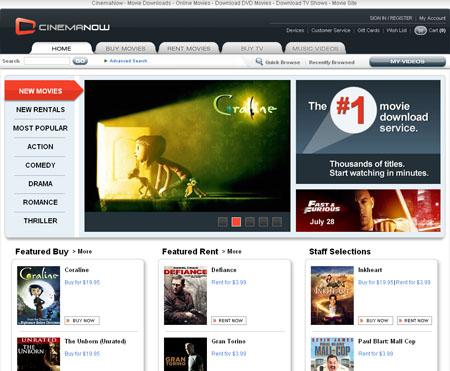Select Most Popular in the sidebar
The image size is (450, 371).
40,128
